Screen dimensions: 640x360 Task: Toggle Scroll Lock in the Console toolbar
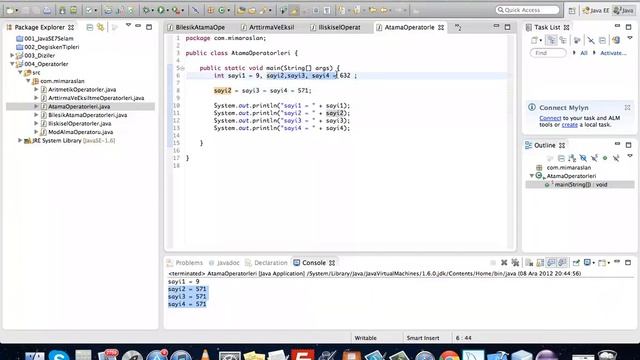pos(540,262)
